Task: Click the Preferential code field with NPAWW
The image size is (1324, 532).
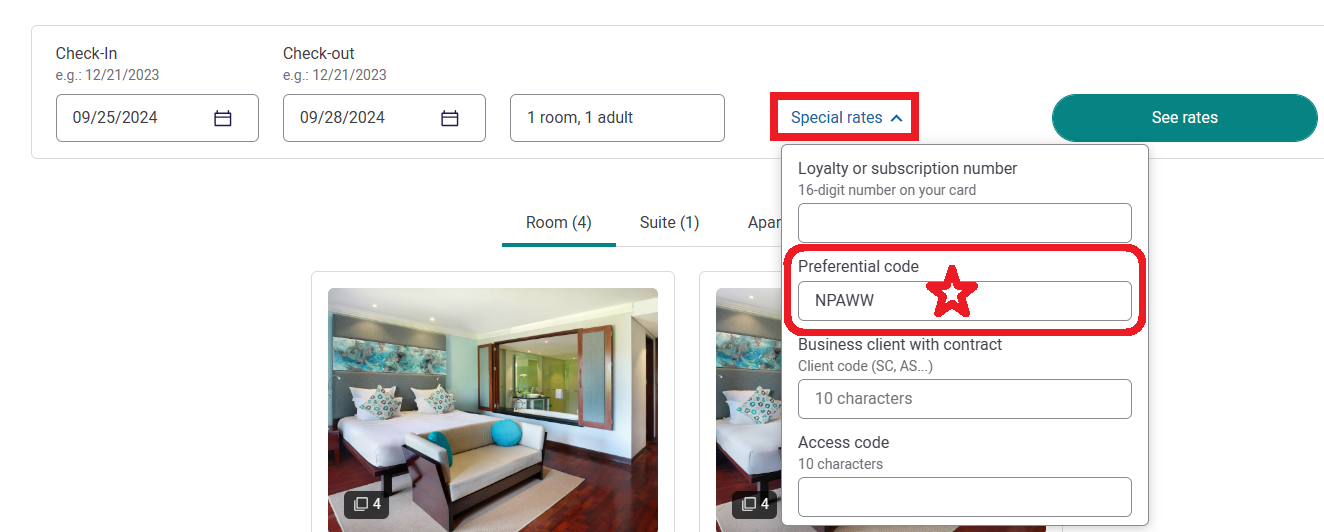Action: pyautogui.click(x=965, y=301)
